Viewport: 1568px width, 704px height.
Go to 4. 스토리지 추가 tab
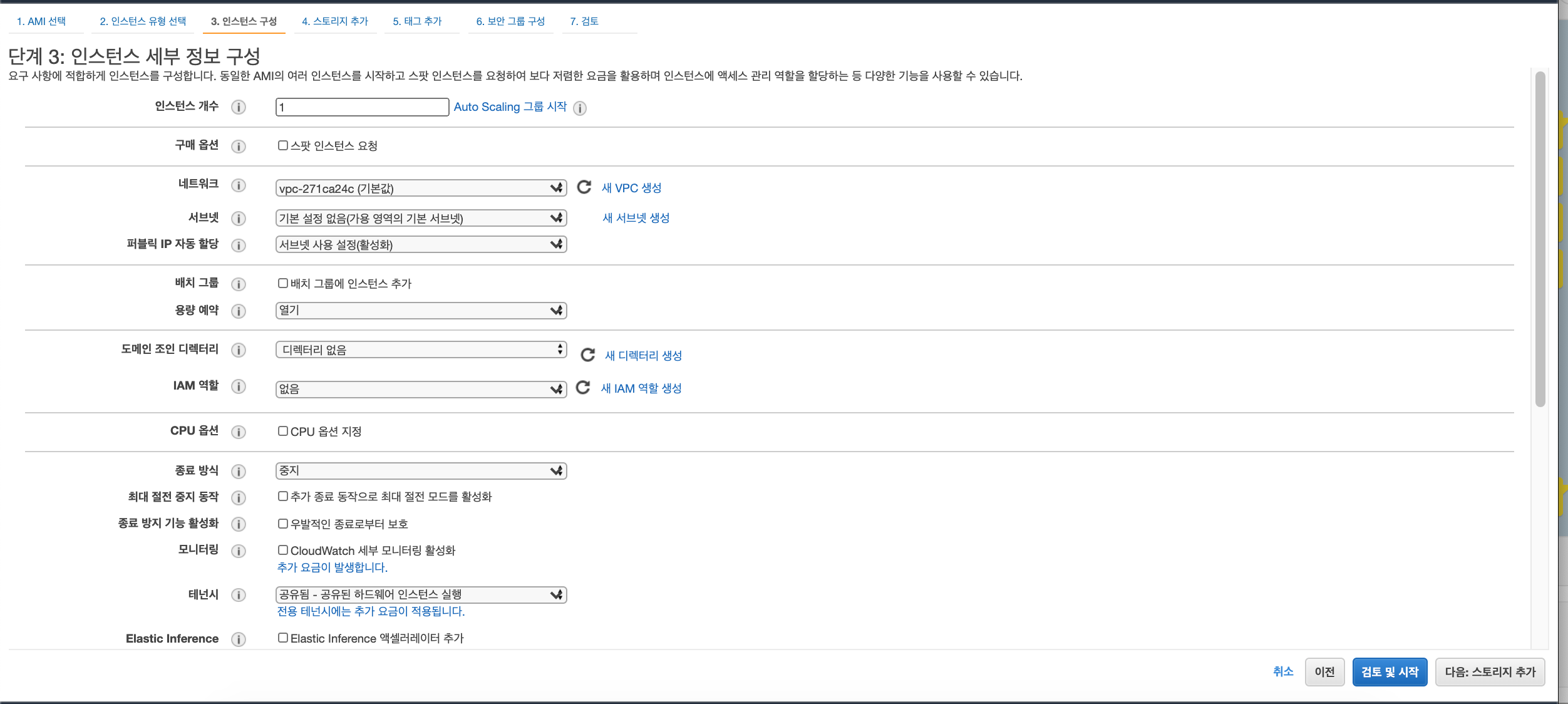(x=334, y=21)
